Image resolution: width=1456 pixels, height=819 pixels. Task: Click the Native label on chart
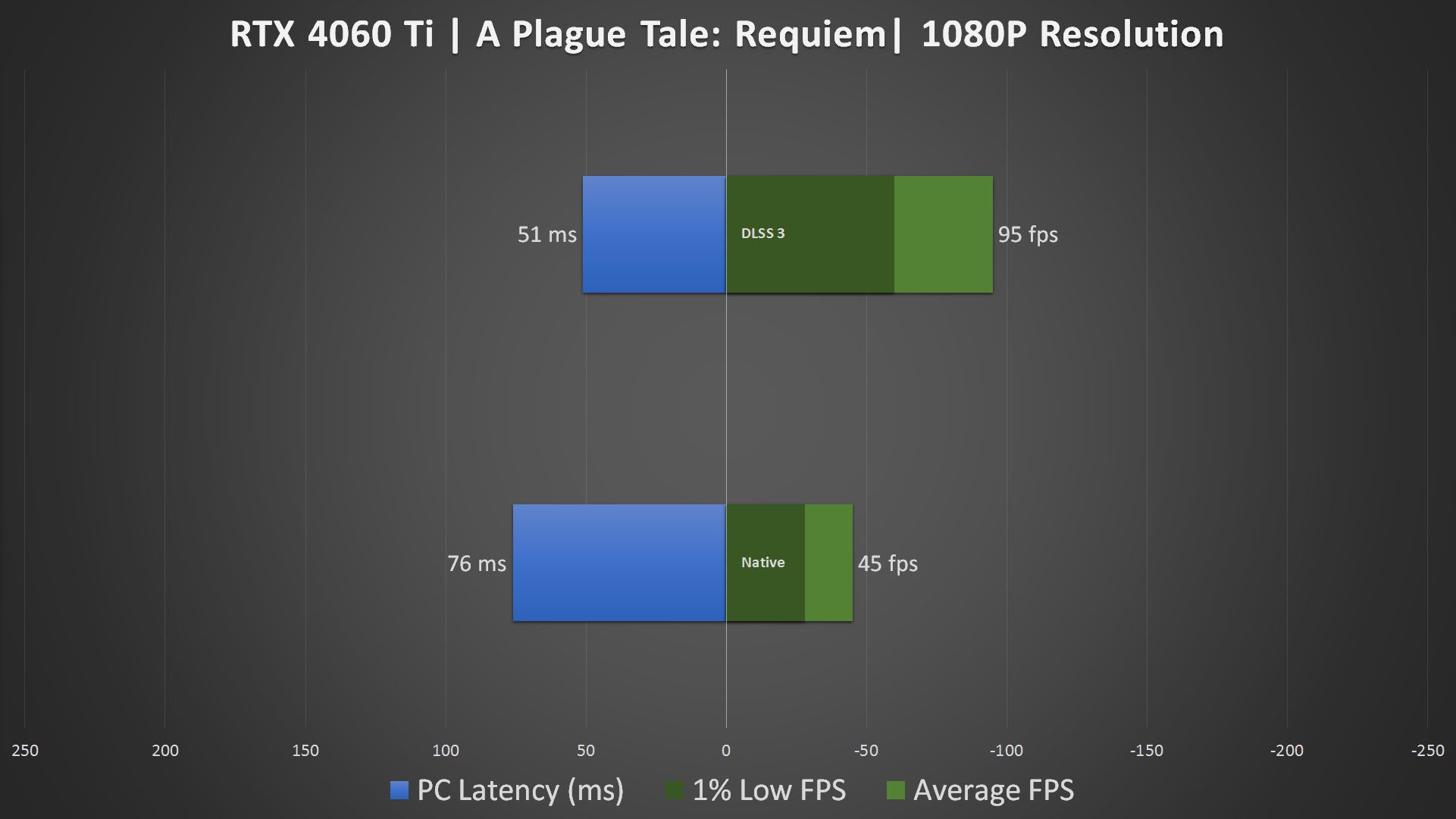pyautogui.click(x=761, y=561)
